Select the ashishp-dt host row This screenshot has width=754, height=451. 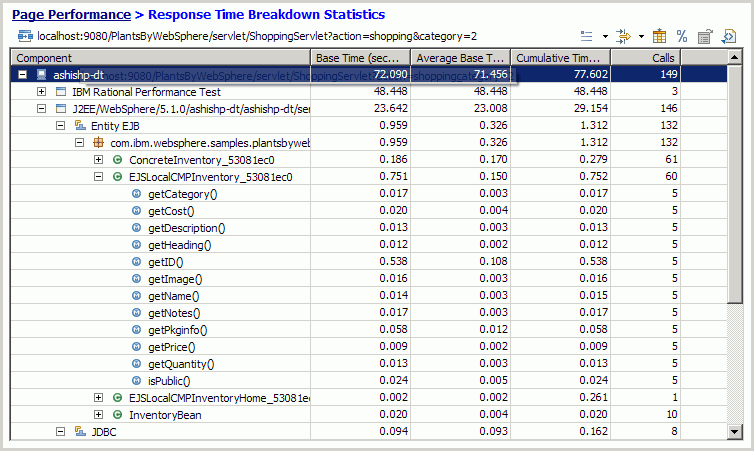point(369,75)
